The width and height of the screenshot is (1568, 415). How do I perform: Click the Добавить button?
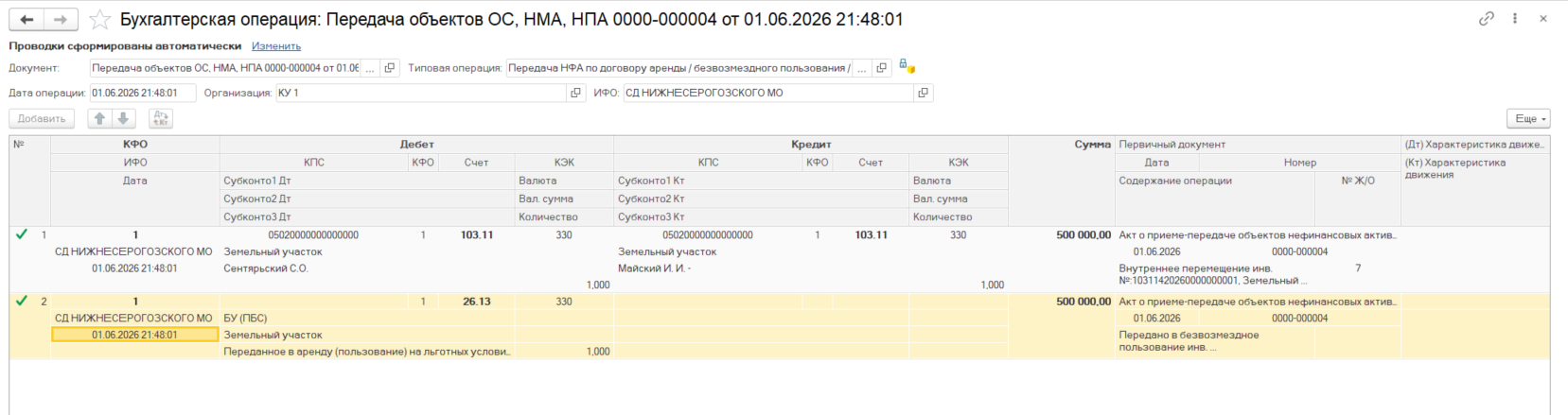42,118
